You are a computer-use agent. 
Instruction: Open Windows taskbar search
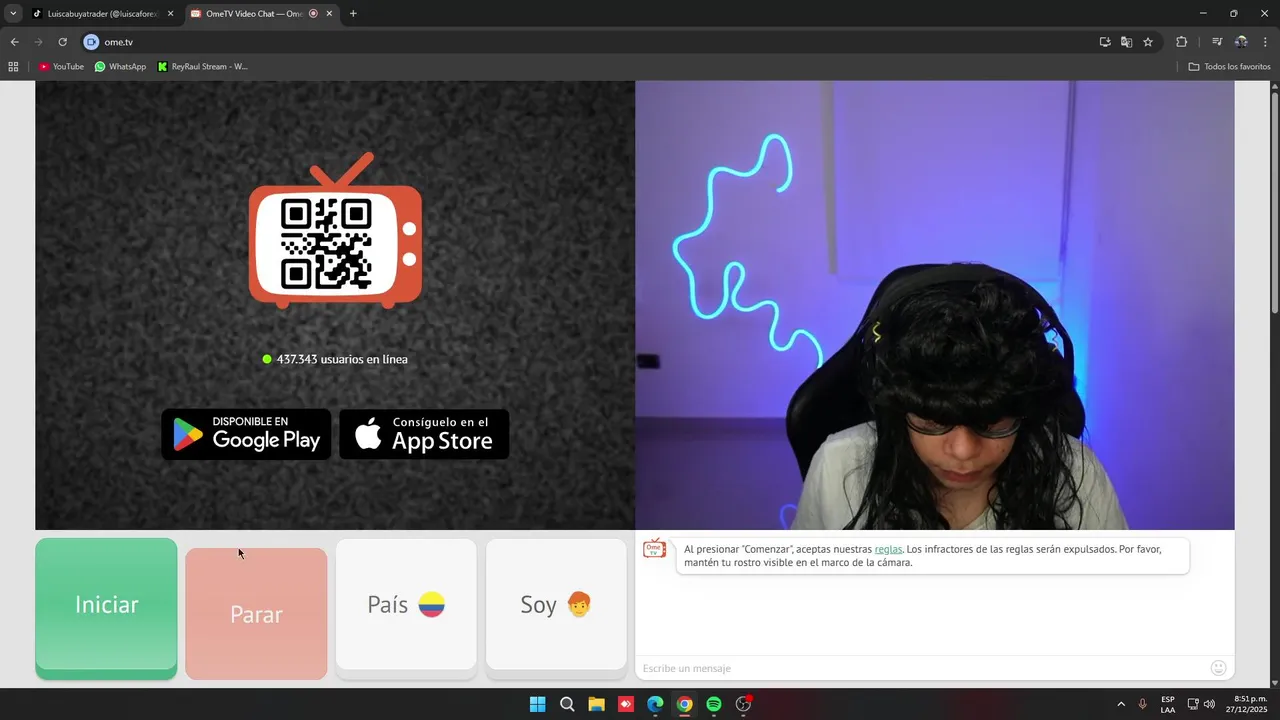pos(567,704)
